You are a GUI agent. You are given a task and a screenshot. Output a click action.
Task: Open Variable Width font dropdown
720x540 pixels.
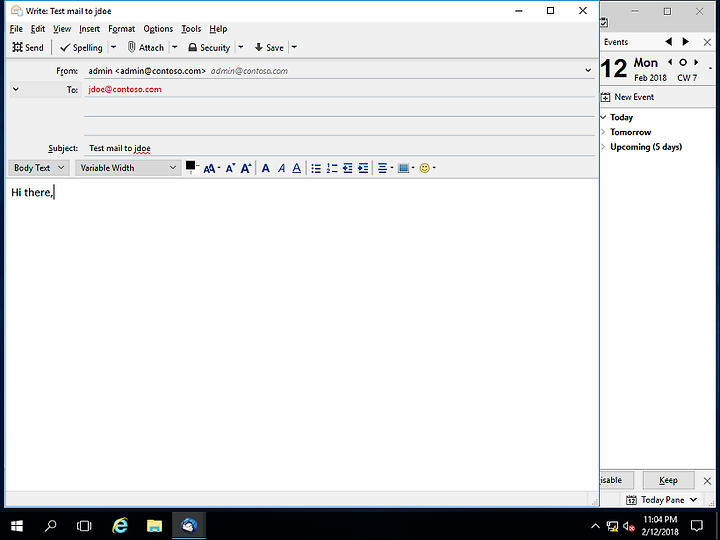click(128, 168)
